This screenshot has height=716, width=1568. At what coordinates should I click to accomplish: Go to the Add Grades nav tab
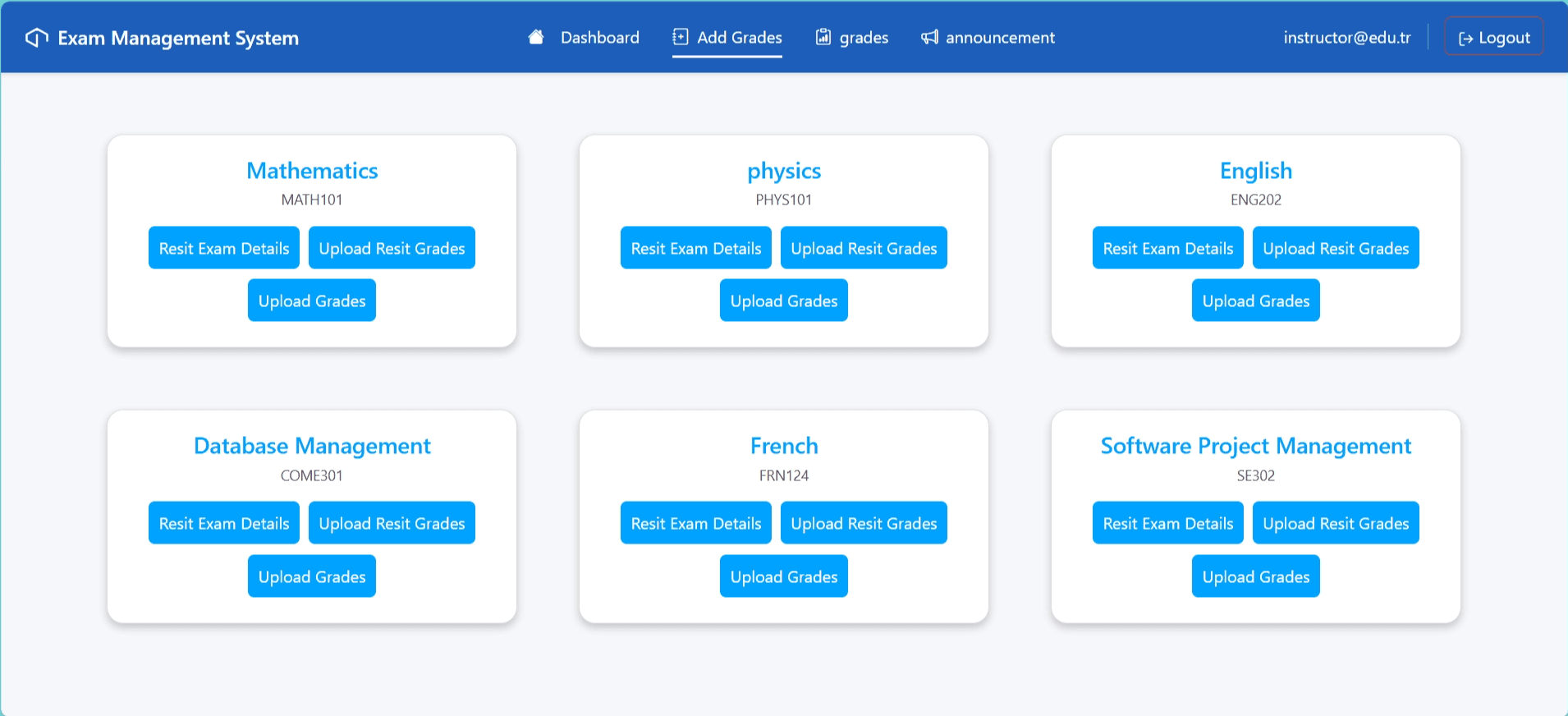pyautogui.click(x=727, y=37)
